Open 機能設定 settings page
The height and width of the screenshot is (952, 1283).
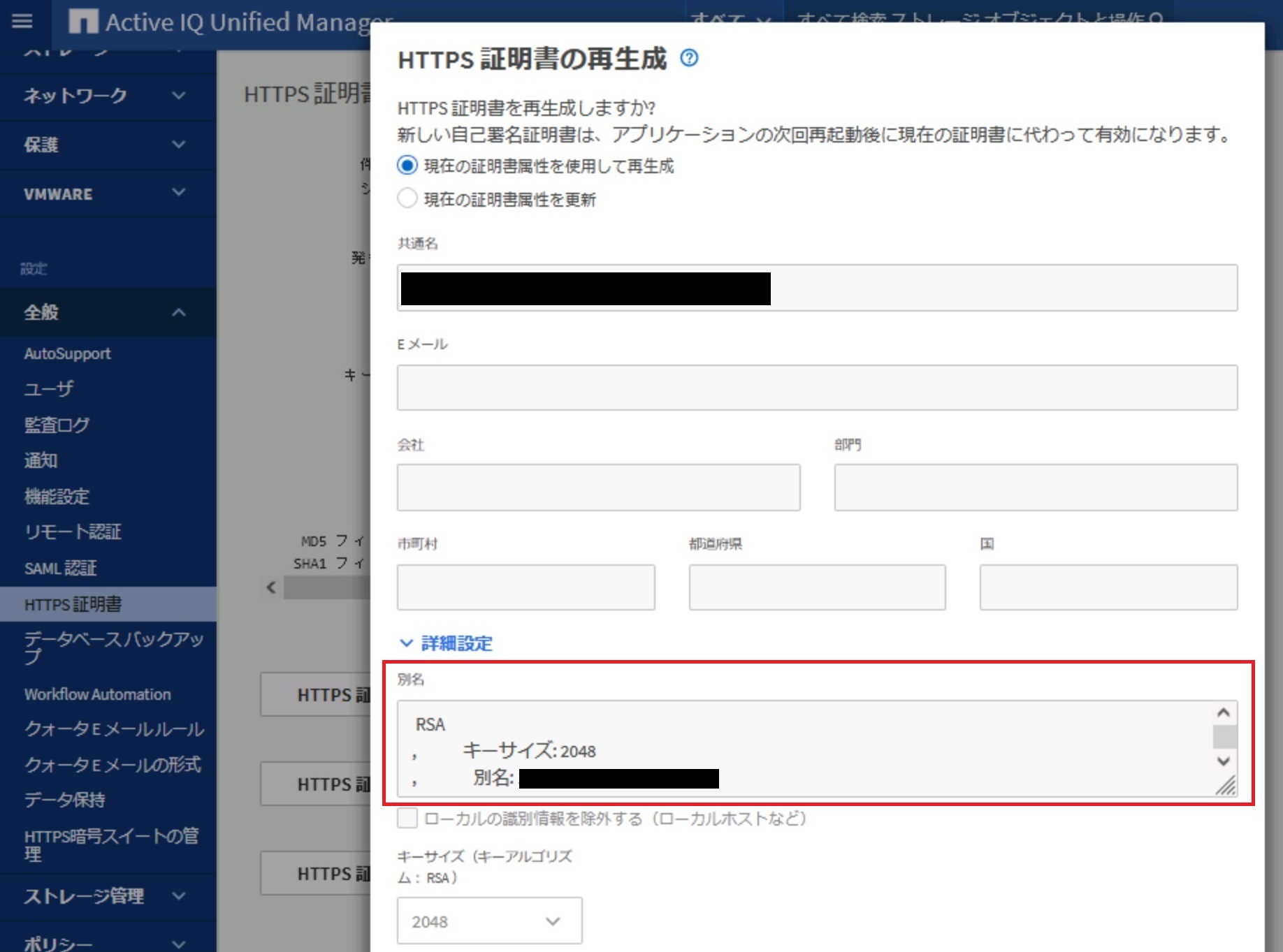57,497
